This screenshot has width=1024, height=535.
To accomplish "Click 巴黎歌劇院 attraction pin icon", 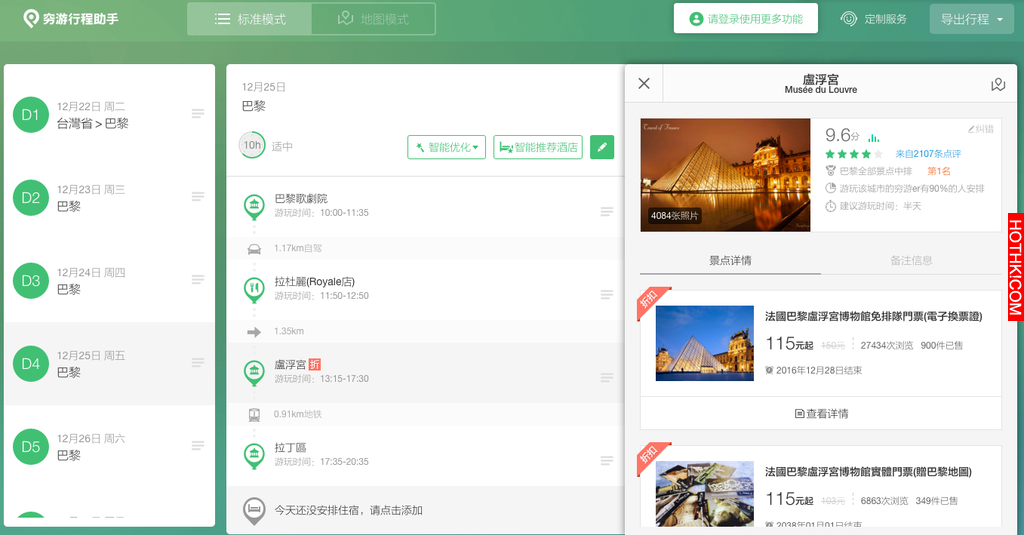I will 254,206.
